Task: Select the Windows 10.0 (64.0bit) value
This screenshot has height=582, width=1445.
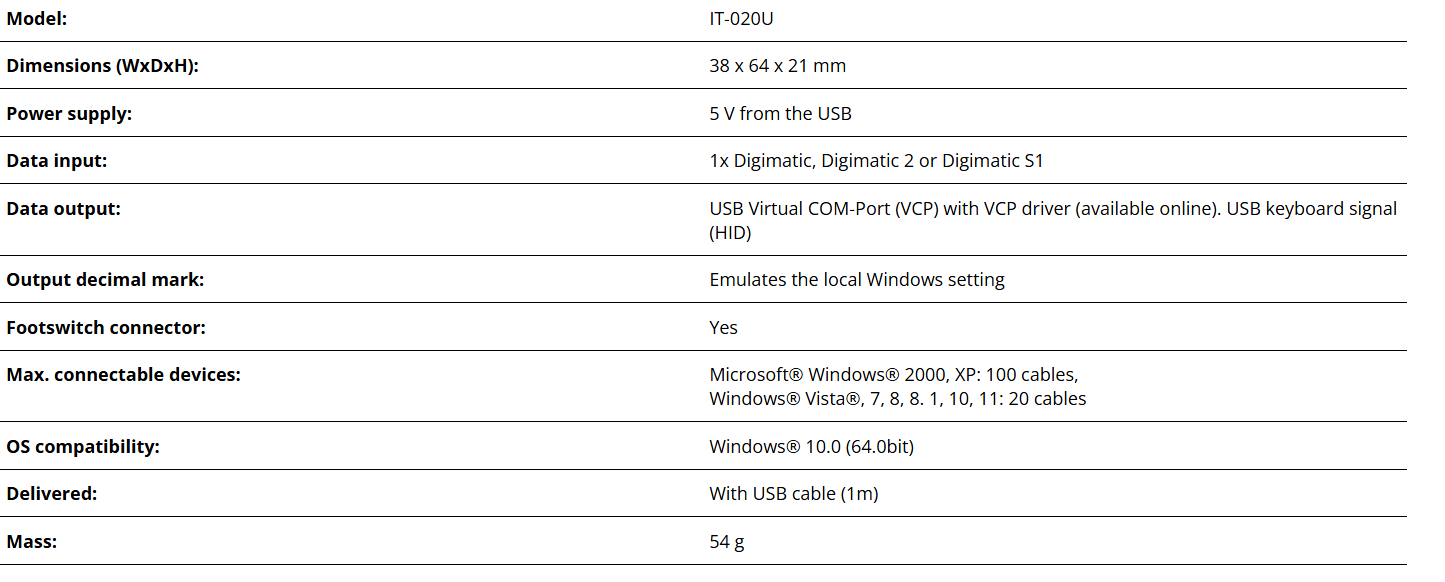Action: (x=811, y=447)
